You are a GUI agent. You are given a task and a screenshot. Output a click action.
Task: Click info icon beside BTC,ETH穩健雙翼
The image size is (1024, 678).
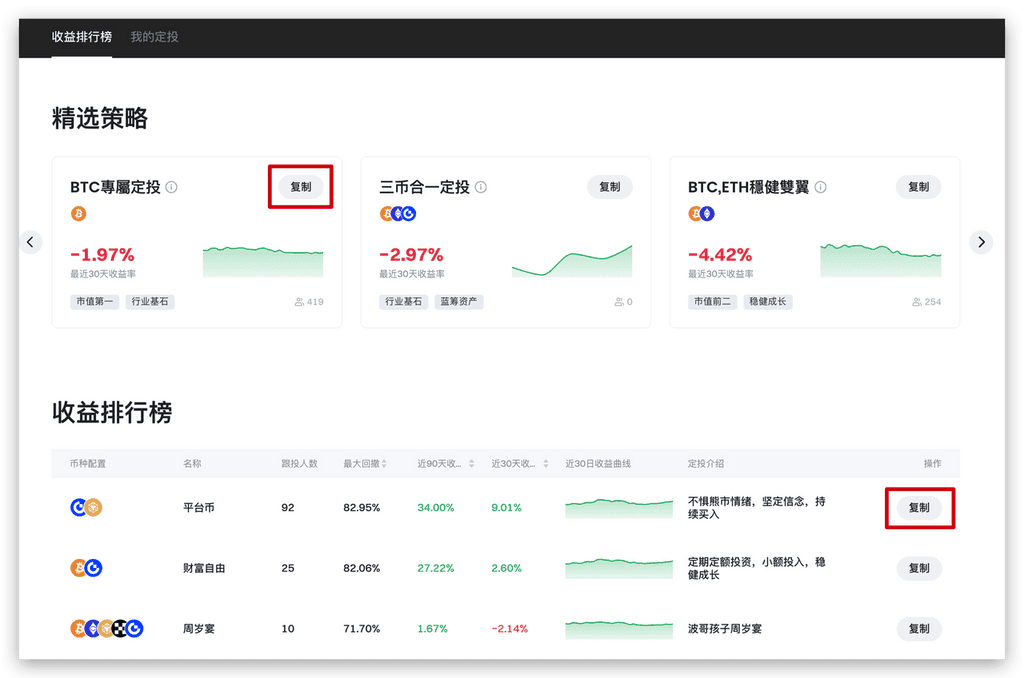point(821,187)
